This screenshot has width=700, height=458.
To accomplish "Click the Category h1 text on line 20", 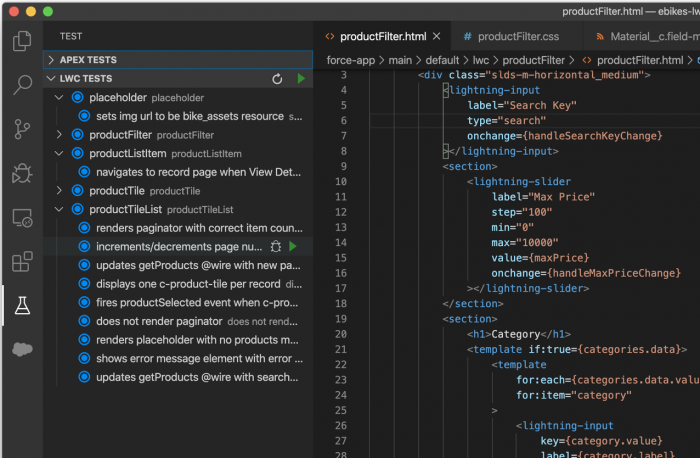I will tap(516, 334).
